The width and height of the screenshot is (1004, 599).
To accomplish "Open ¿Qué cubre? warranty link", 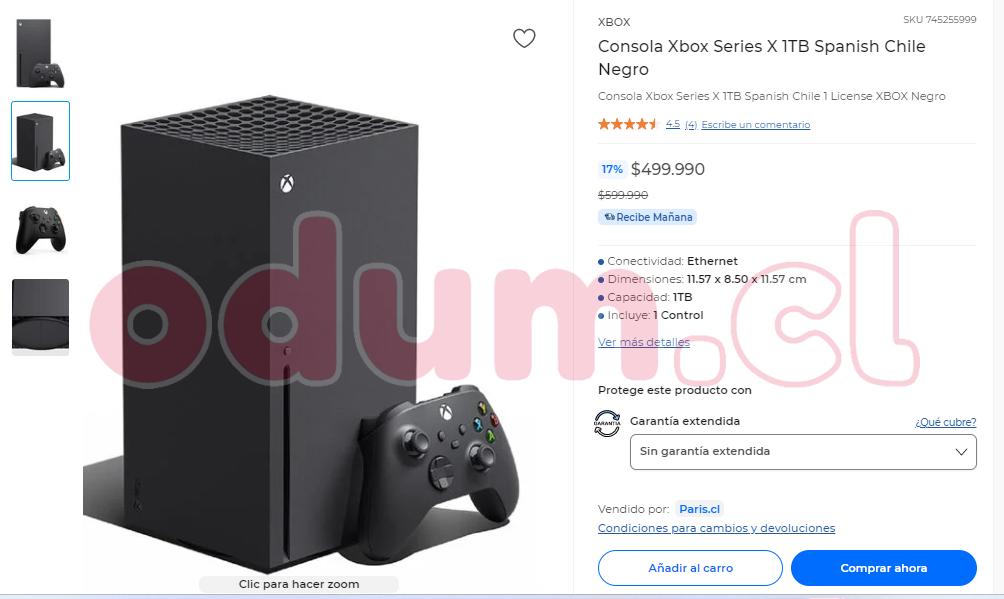I will coord(946,422).
